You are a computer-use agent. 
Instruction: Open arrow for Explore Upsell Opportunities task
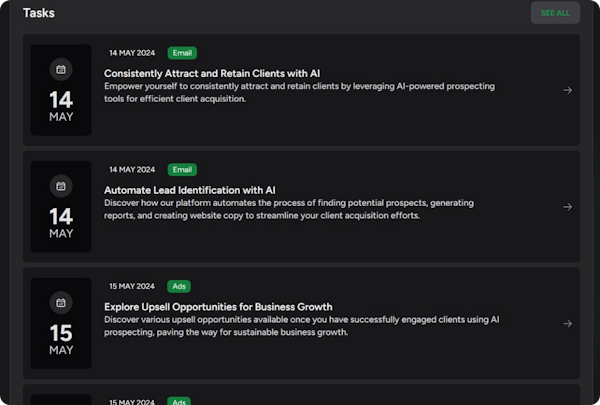(x=567, y=323)
